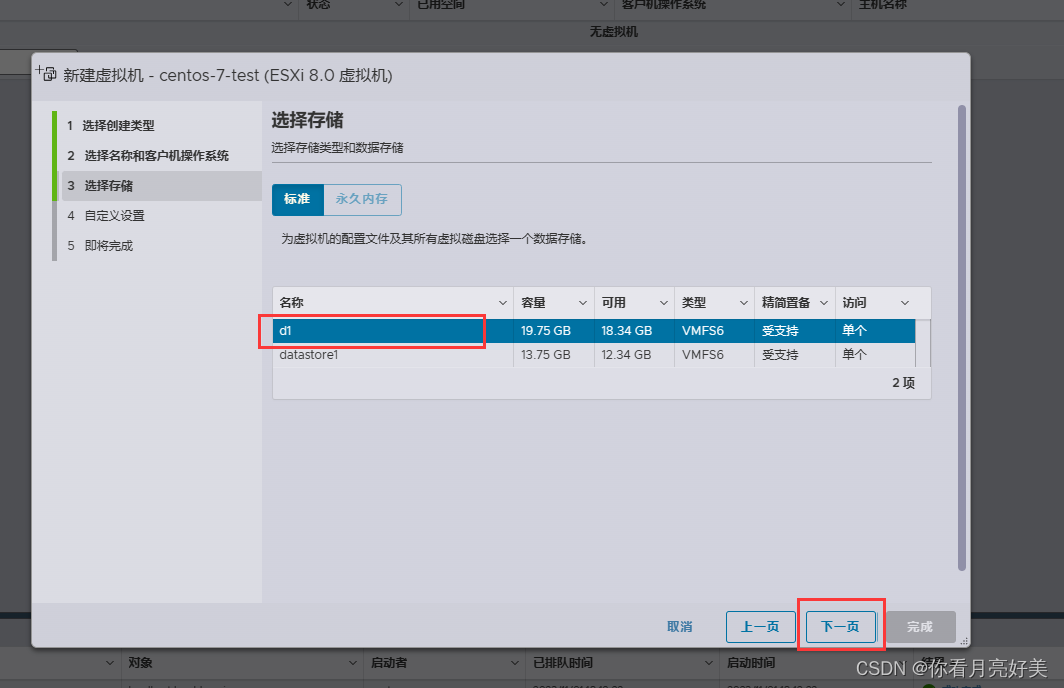Open 对象 column dropdown in background task list
The height and width of the screenshot is (688, 1064).
(x=353, y=663)
